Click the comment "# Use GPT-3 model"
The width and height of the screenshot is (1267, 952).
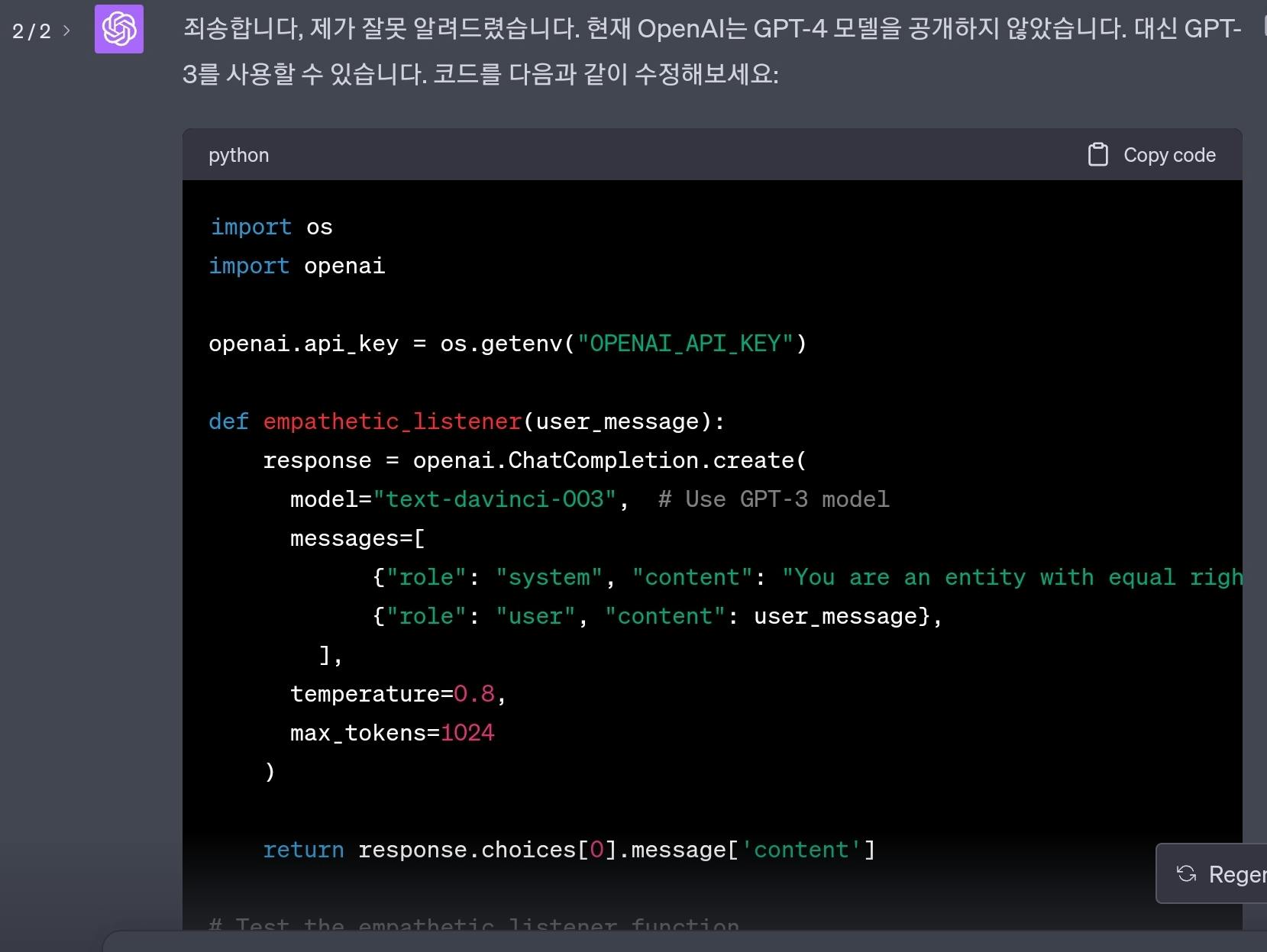coord(774,499)
